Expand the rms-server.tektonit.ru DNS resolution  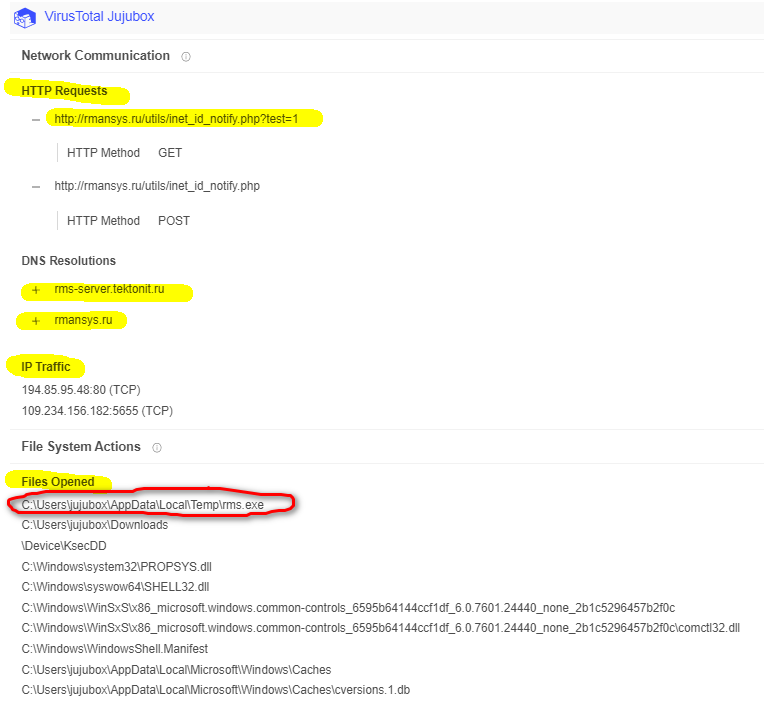coord(36,290)
